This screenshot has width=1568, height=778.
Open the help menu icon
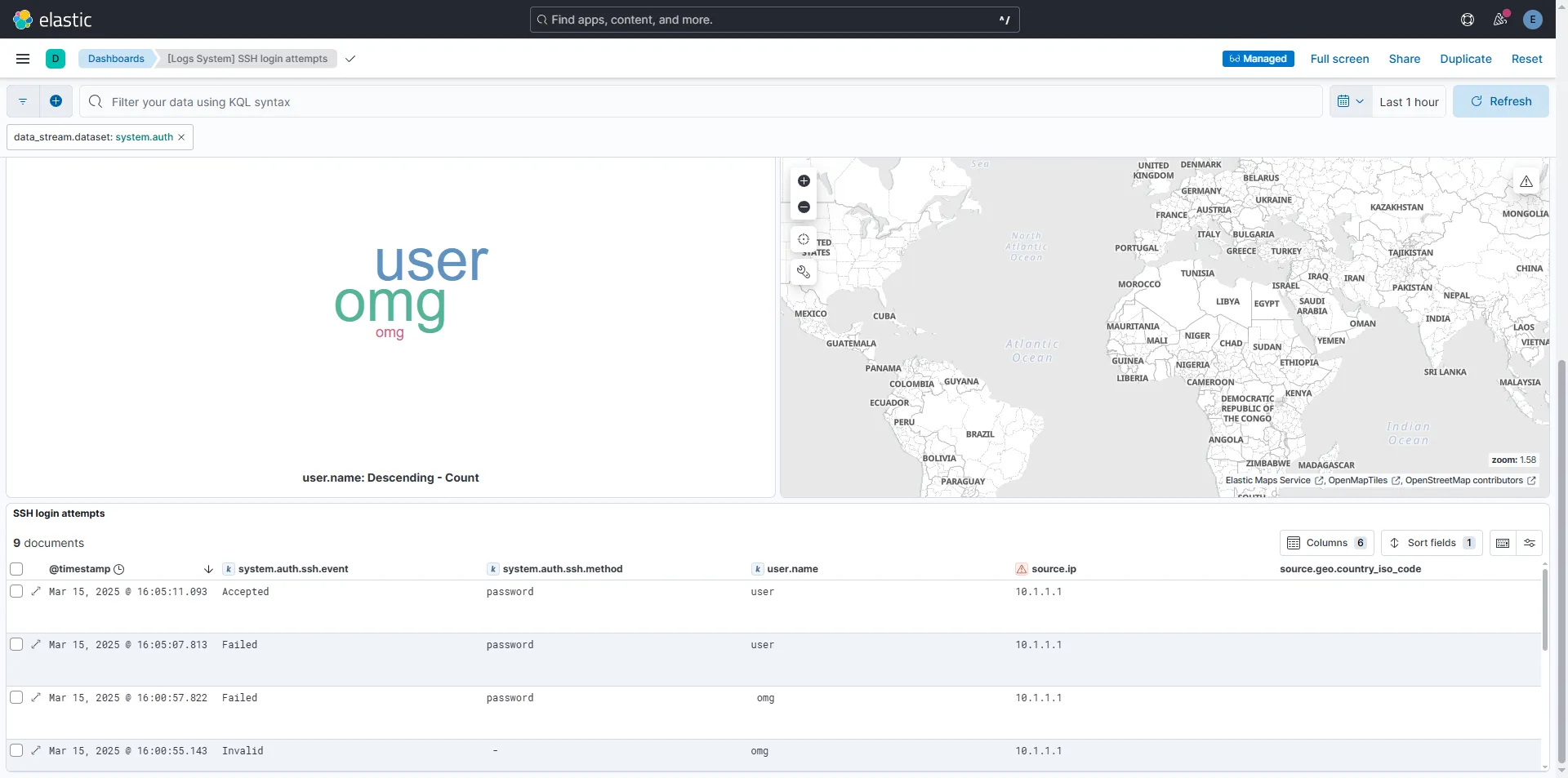1468,20
